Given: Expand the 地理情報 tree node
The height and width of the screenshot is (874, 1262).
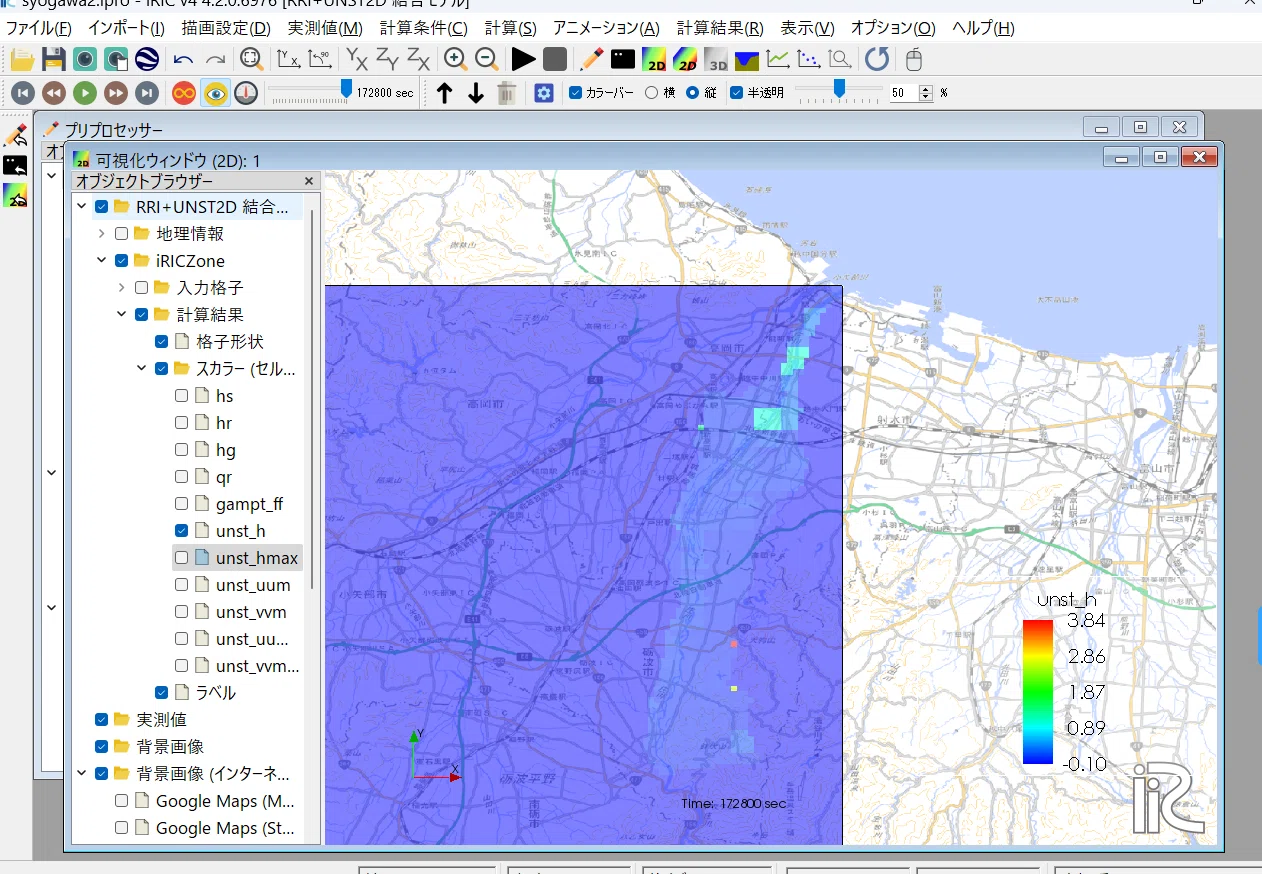Looking at the screenshot, I should [101, 234].
